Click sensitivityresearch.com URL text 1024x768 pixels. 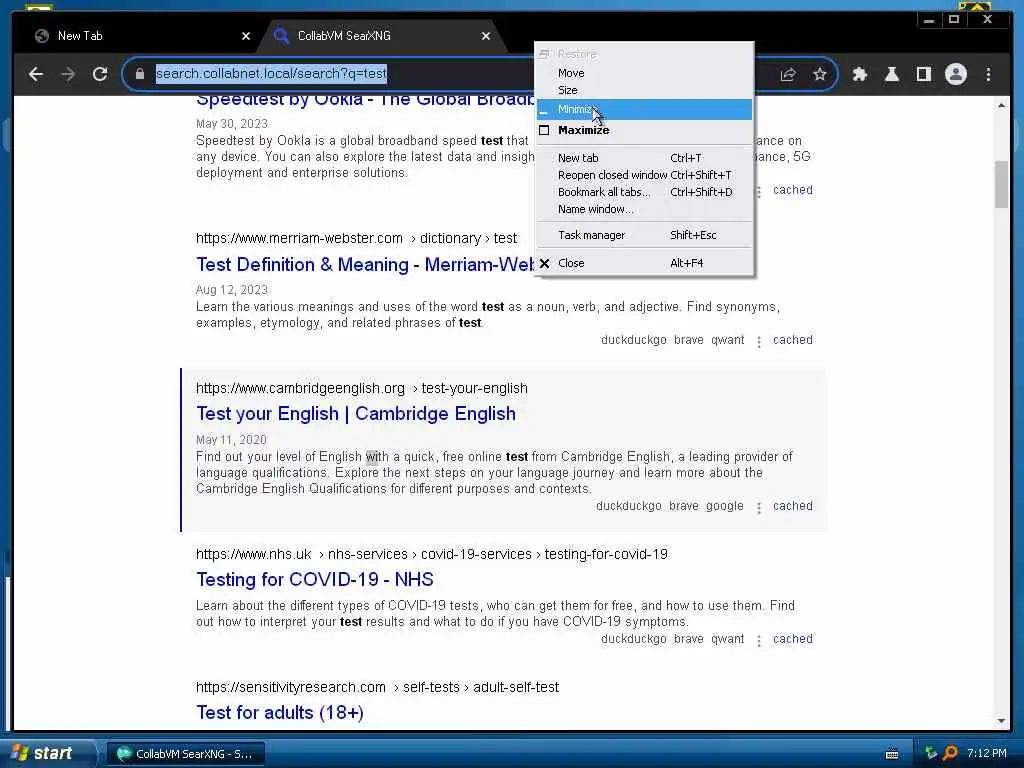(x=291, y=687)
